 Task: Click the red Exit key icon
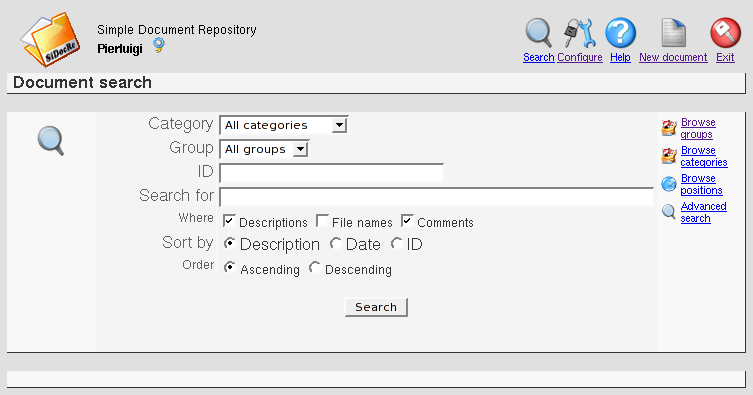pos(725,33)
